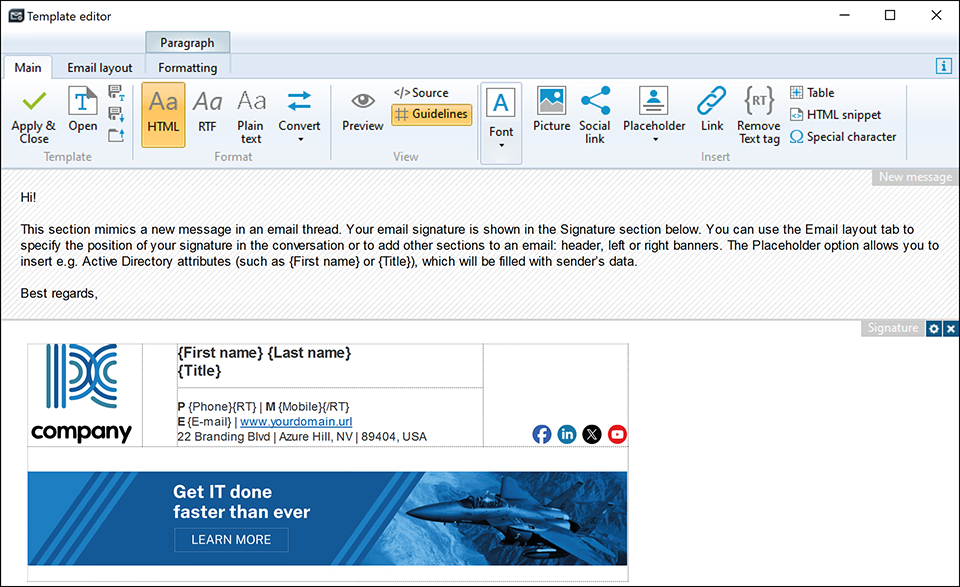Viewport: 960px width, 587px height.
Task: Add a Table to the signature
Action: pyautogui.click(x=812, y=92)
